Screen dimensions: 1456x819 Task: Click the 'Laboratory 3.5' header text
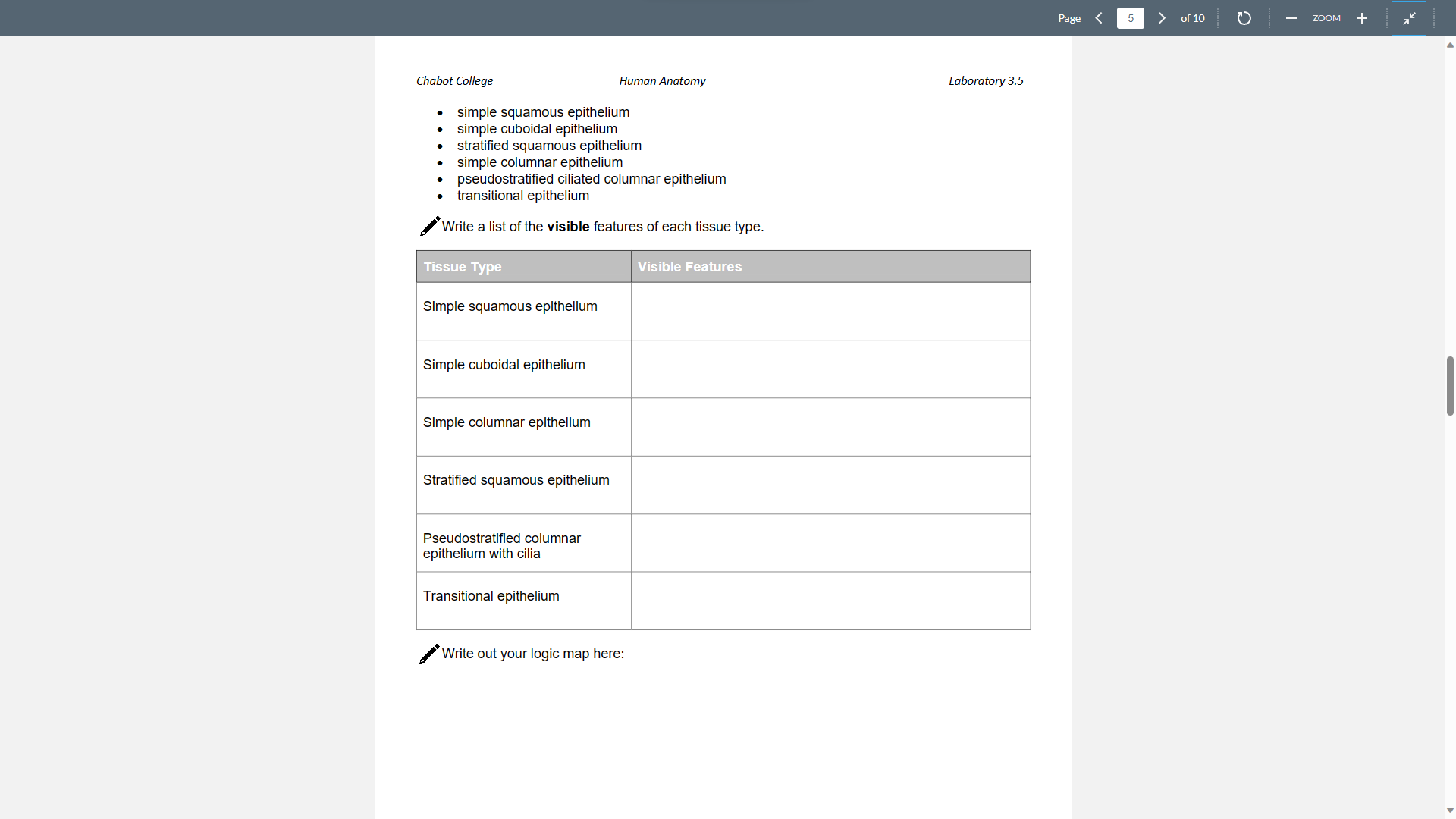coord(986,81)
